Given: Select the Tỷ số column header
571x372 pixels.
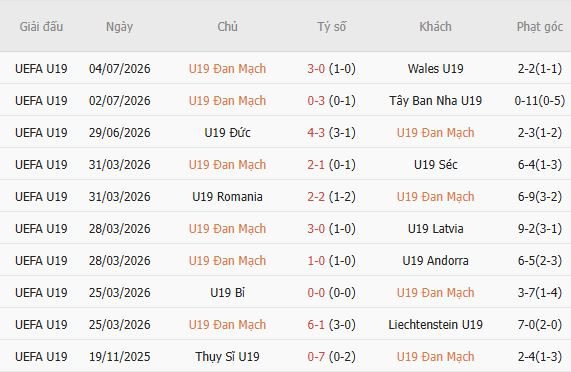Looking at the screenshot, I should [x=331, y=27].
